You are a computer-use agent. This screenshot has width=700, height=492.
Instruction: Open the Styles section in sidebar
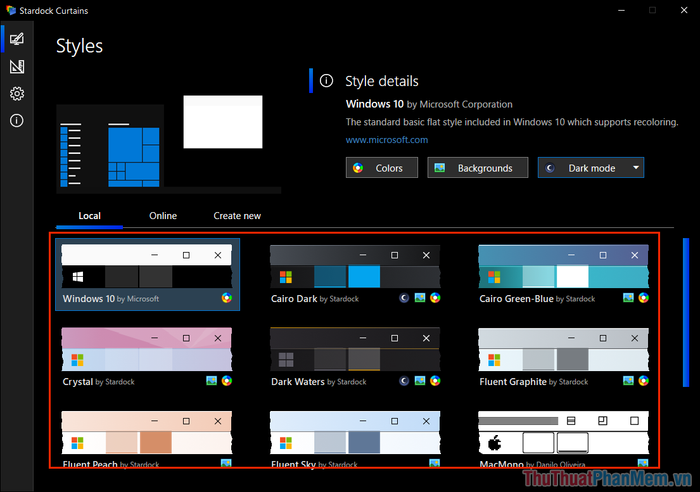17,39
